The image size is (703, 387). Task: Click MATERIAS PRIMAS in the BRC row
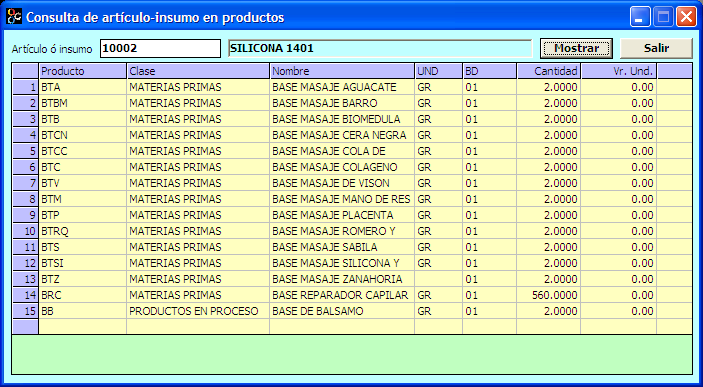198,295
